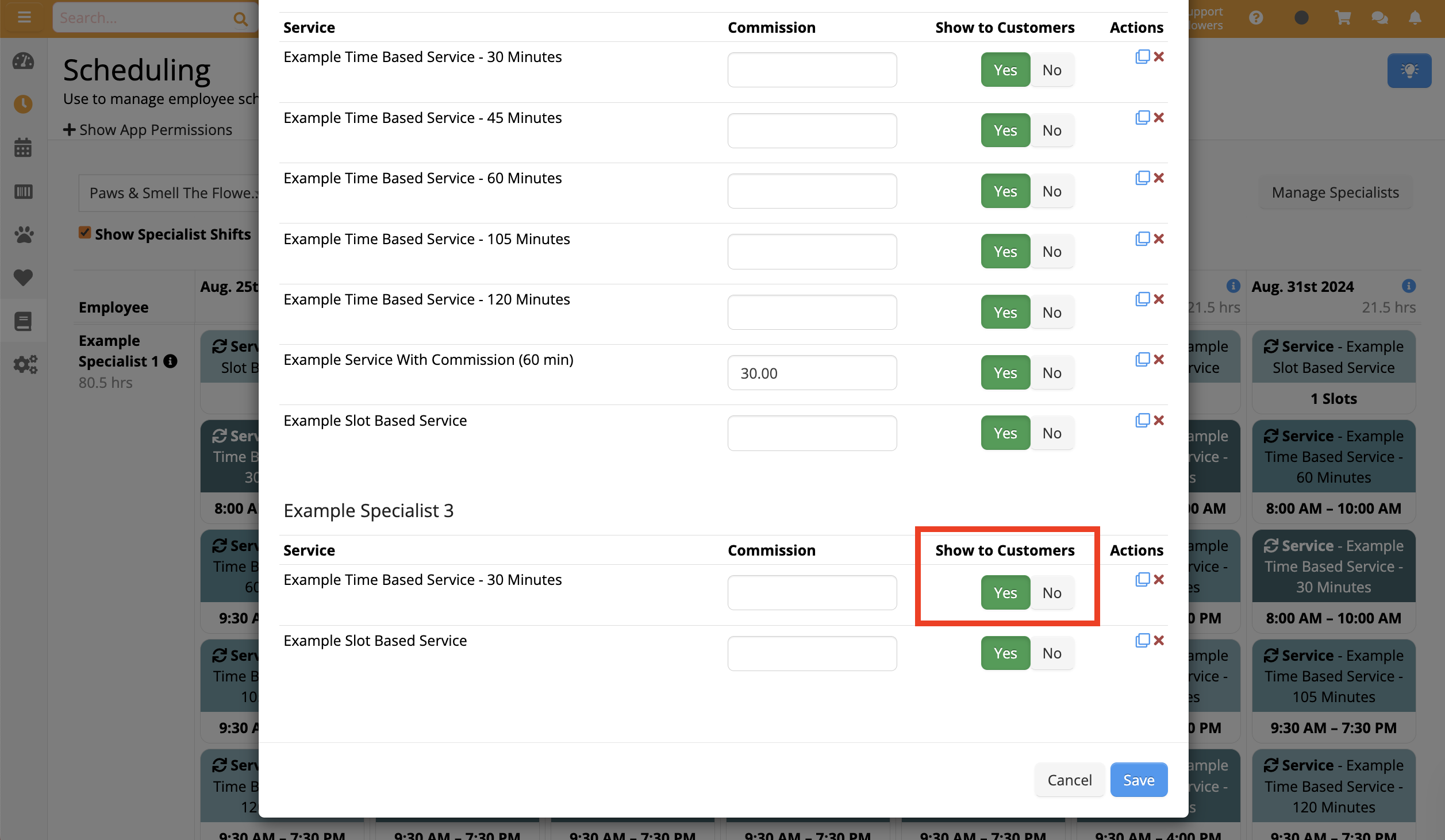Viewport: 1445px width, 840px height.
Task: Set 105 Minutes service Show to Customers to Yes
Action: 1005,252
